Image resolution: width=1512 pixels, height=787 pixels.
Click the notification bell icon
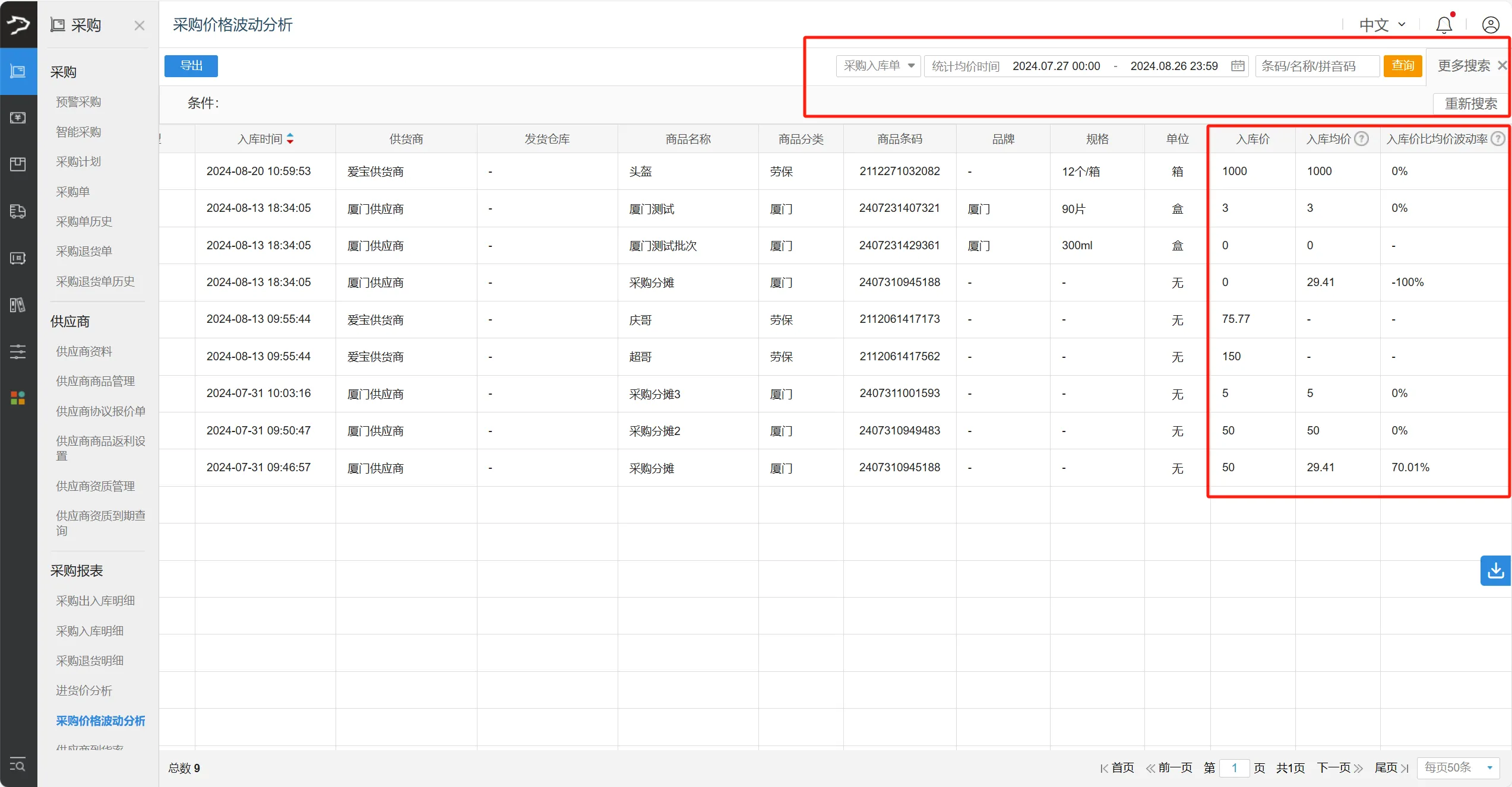click(1443, 24)
